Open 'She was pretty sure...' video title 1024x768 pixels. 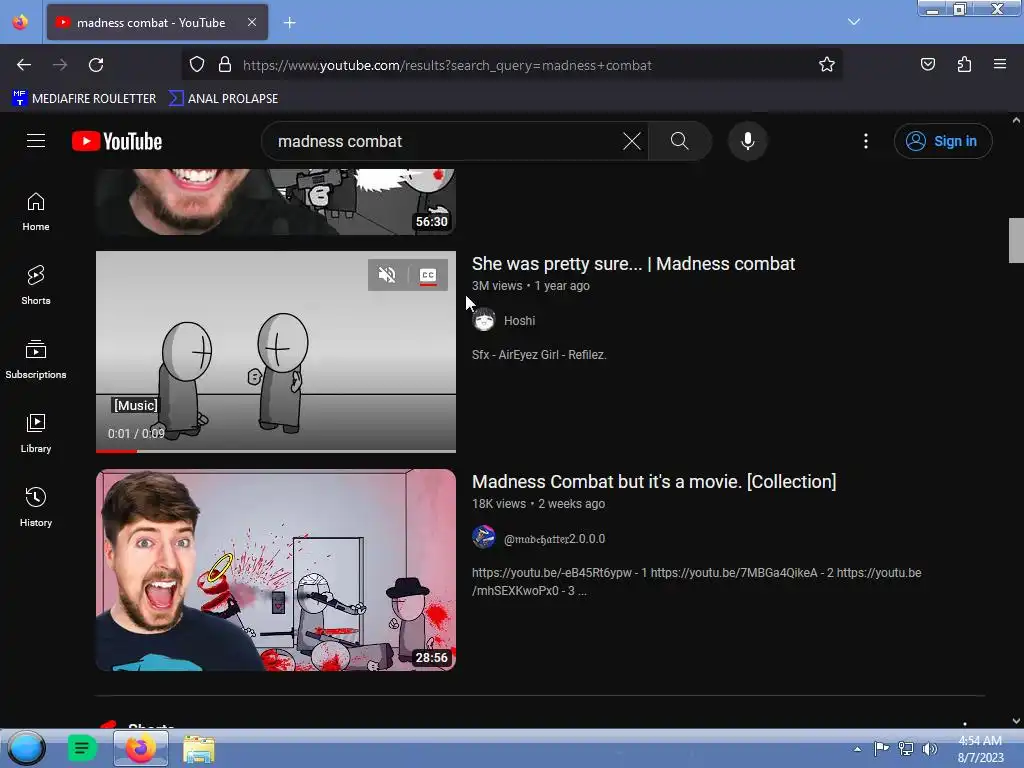(x=633, y=264)
